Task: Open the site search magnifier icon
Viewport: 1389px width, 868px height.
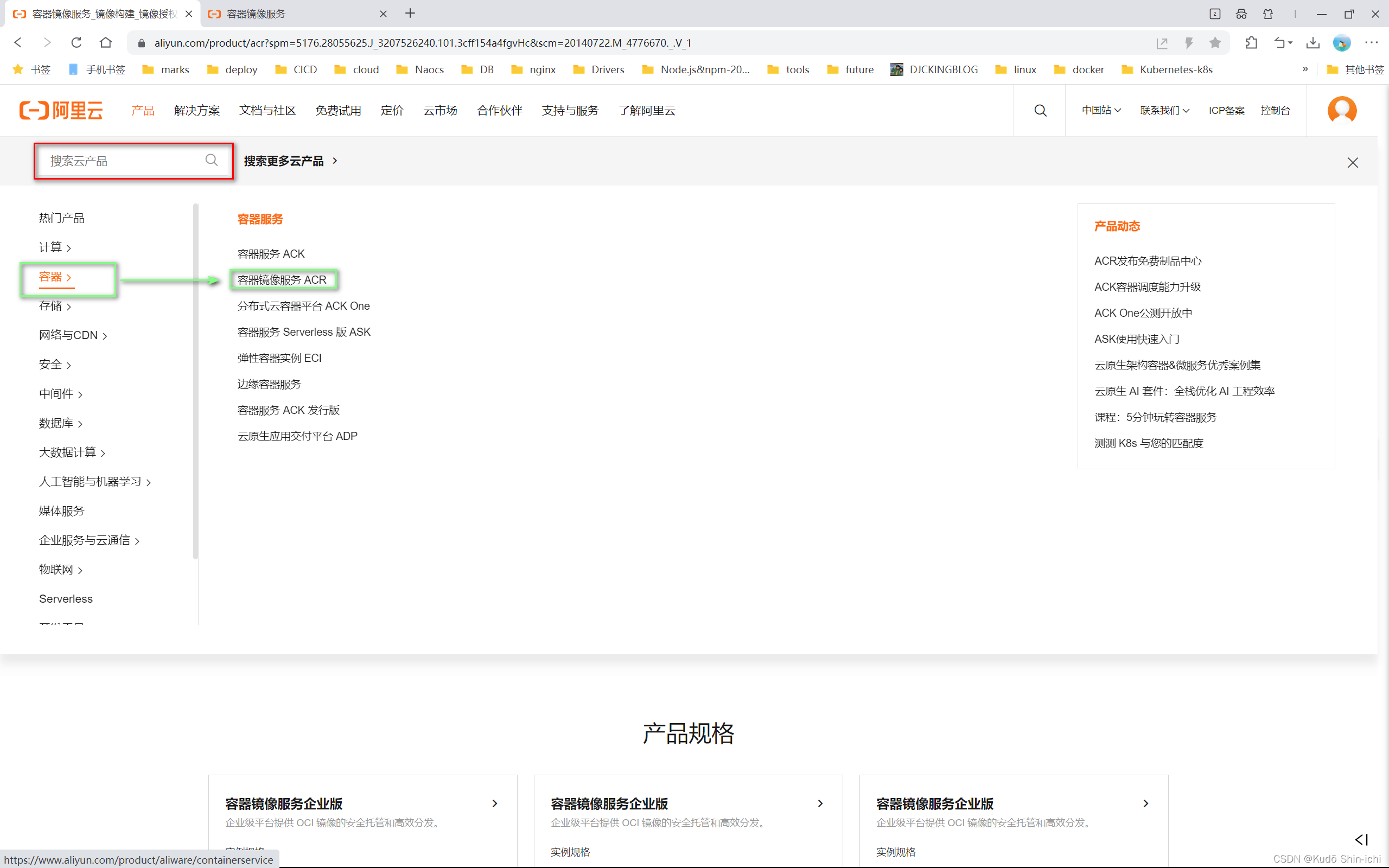Action: [x=1040, y=110]
